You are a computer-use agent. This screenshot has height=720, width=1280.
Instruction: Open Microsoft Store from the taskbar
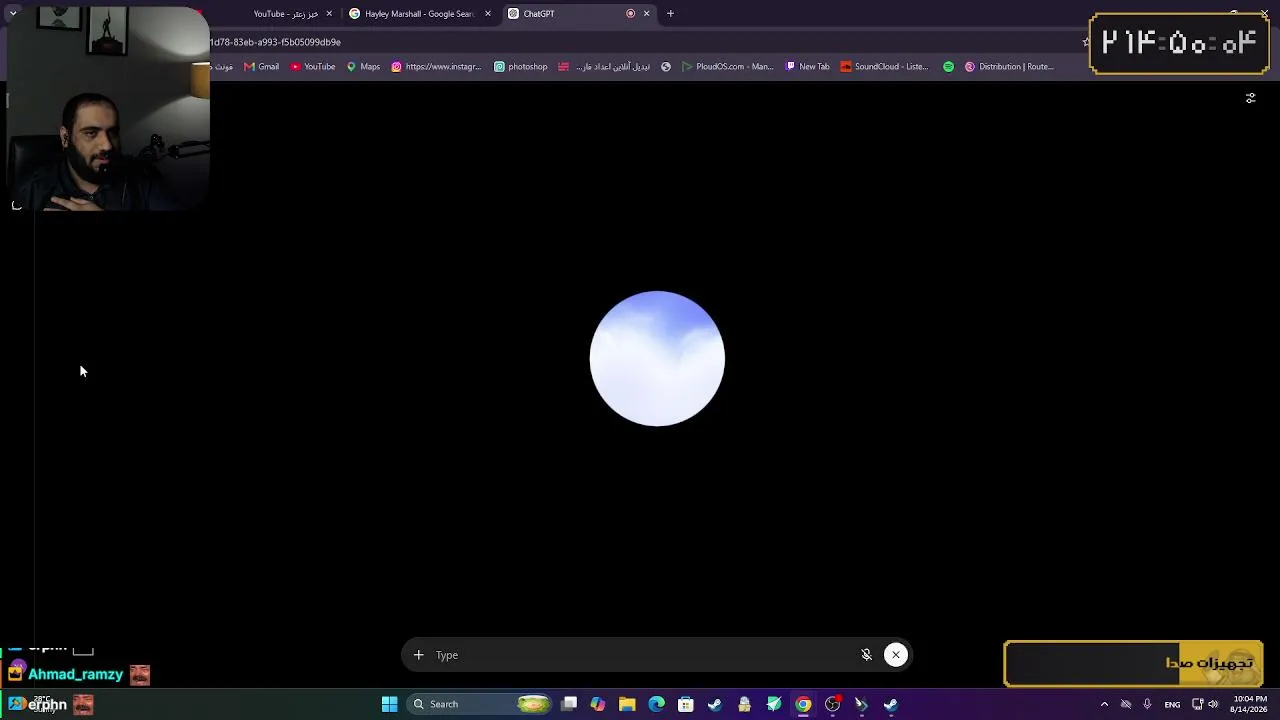pyautogui.click(x=686, y=704)
